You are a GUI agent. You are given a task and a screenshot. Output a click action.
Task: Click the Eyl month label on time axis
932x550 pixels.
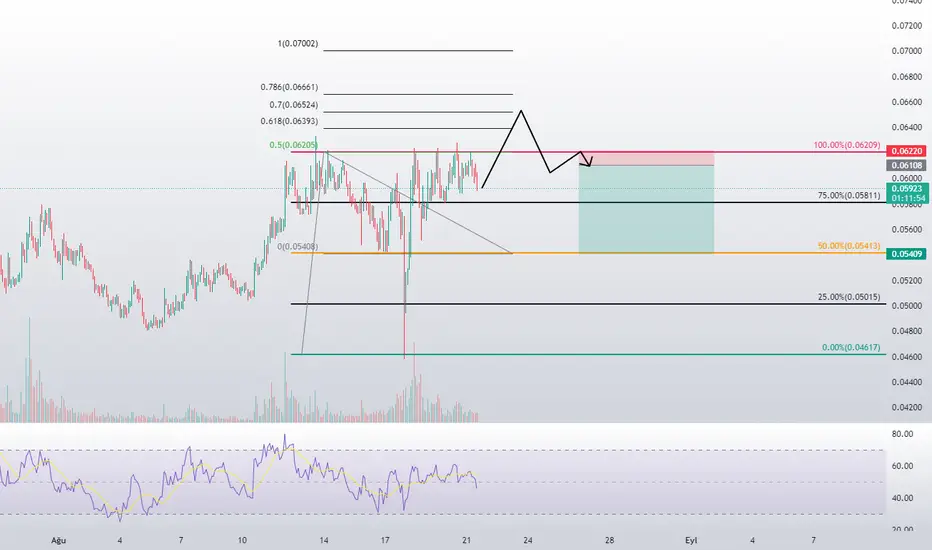pyautogui.click(x=691, y=540)
